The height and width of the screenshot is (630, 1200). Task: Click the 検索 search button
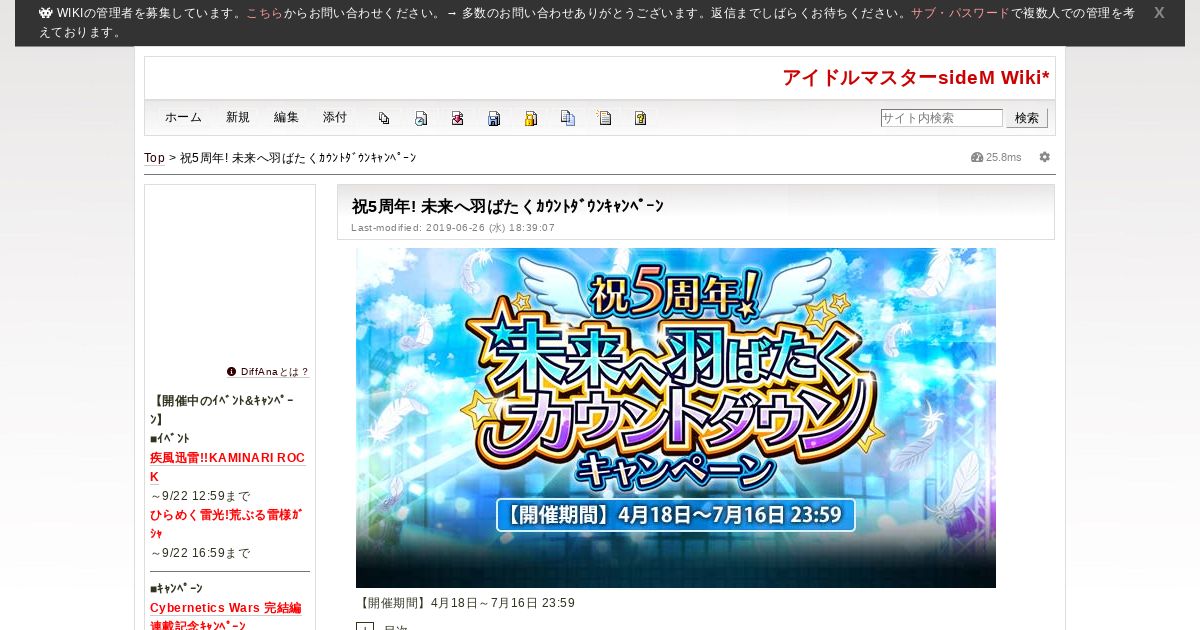point(1027,118)
